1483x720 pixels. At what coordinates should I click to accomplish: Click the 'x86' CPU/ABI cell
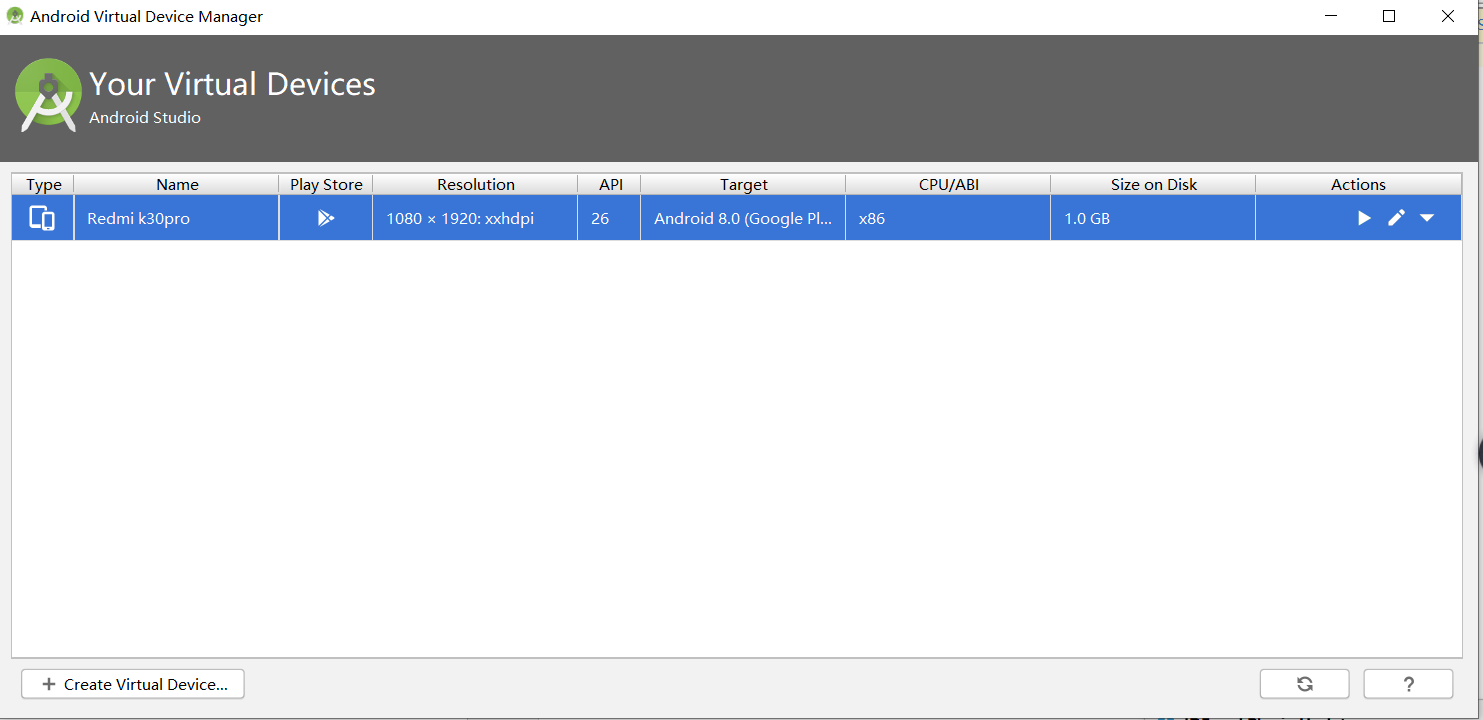(x=948, y=218)
